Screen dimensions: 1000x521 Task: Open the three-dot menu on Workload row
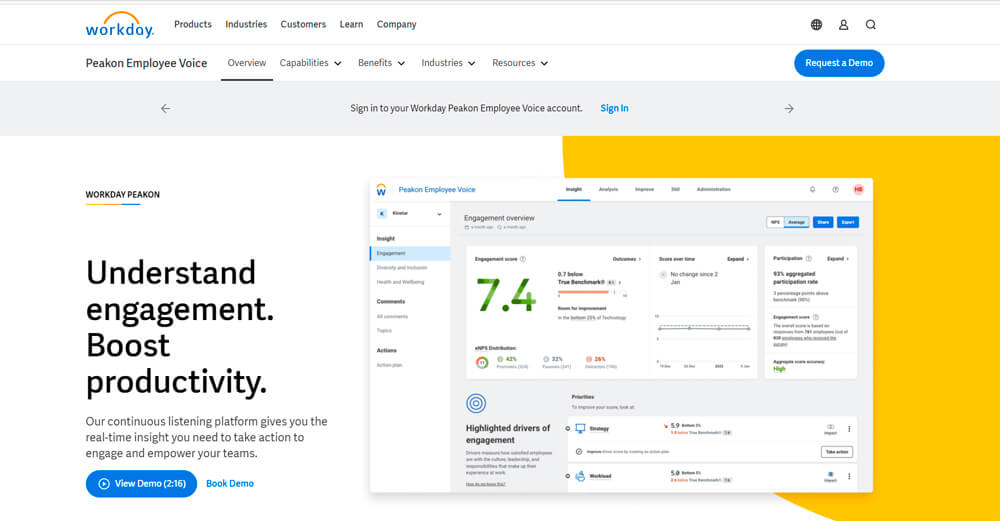[x=849, y=476]
